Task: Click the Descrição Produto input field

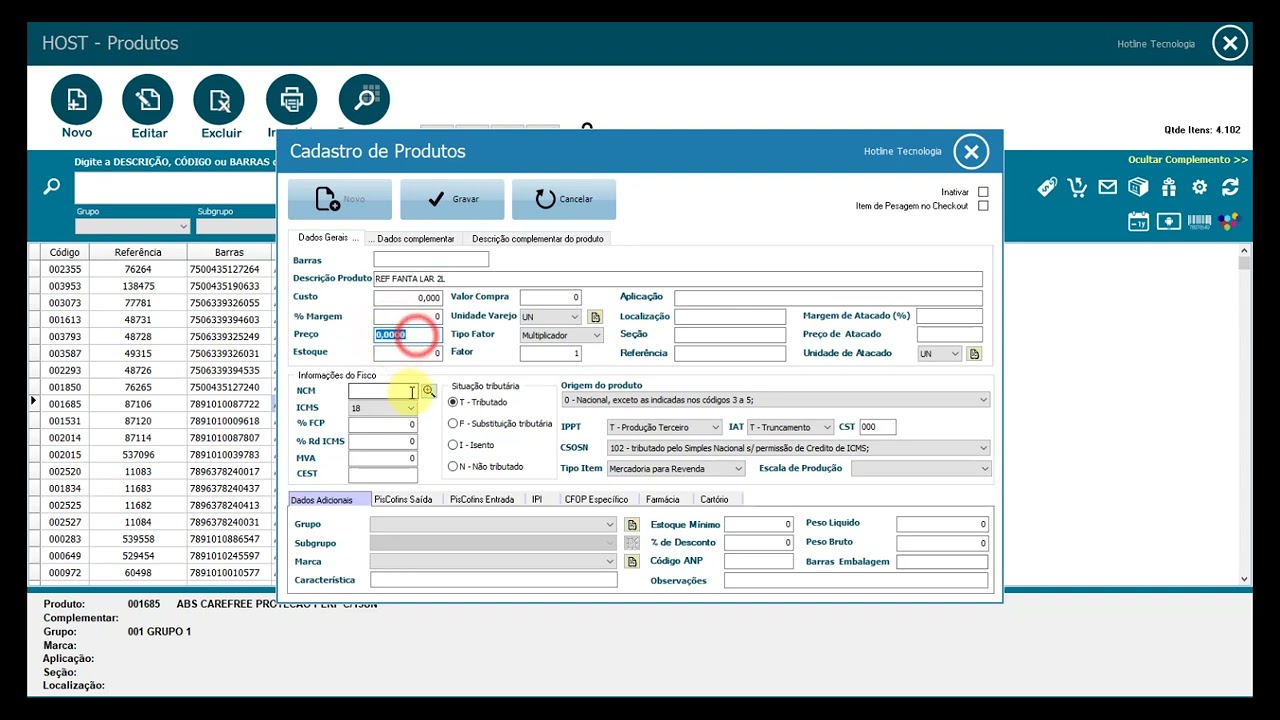Action: click(678, 279)
